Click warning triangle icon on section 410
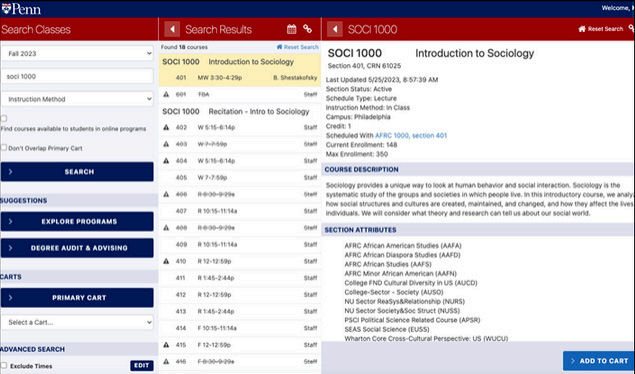Viewport: 635px width, 374px height. [166, 261]
